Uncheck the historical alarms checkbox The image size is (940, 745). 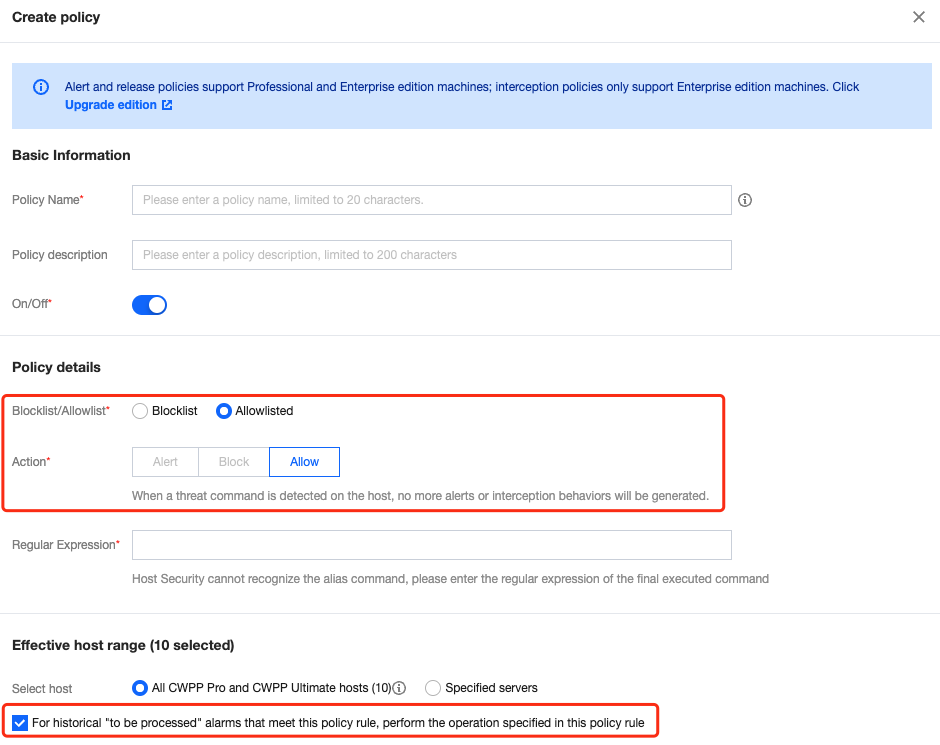click(20, 722)
